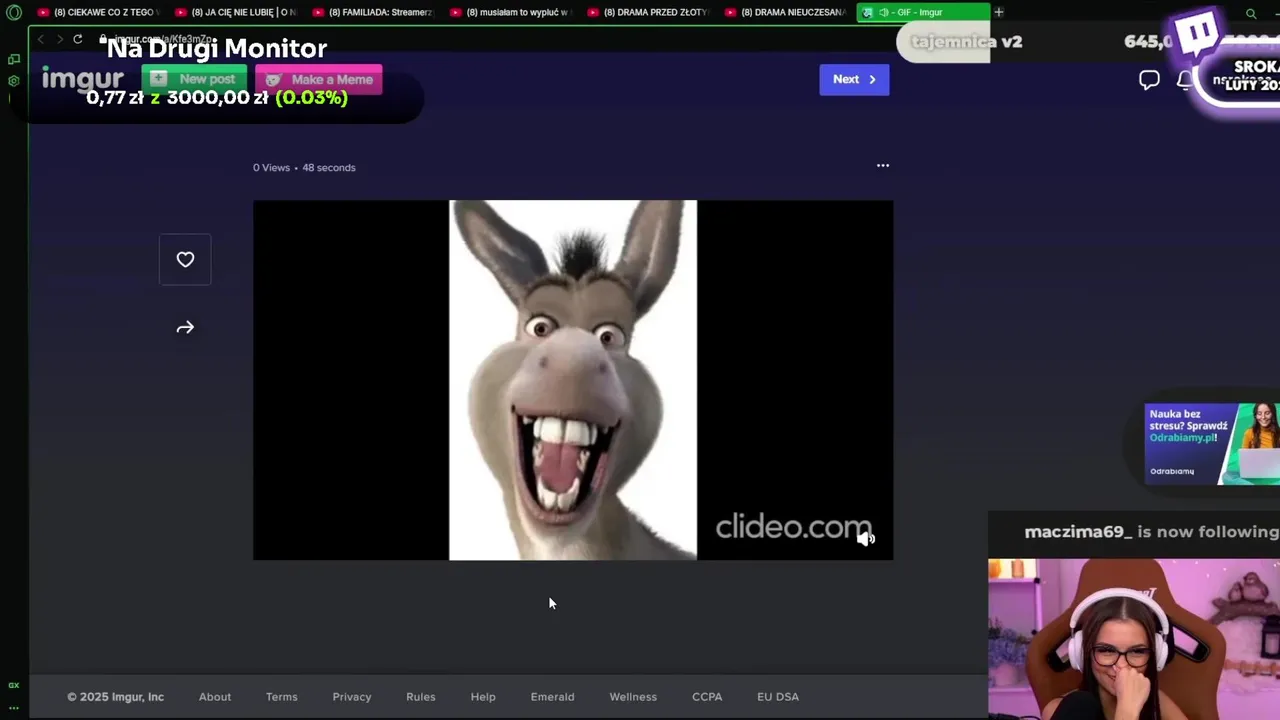Toggle the video sound speaker icon
Screen dimensions: 1280x720
(x=866, y=538)
